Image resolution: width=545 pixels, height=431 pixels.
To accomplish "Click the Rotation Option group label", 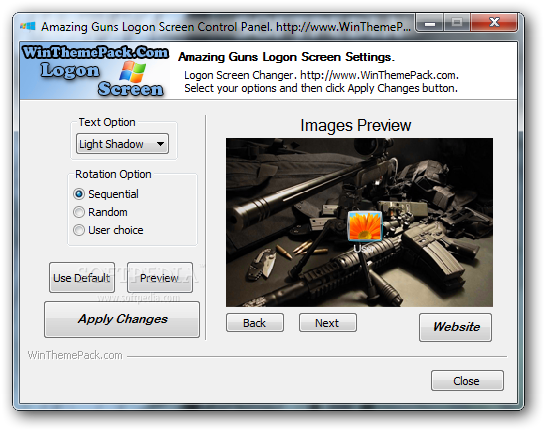I will point(113,174).
